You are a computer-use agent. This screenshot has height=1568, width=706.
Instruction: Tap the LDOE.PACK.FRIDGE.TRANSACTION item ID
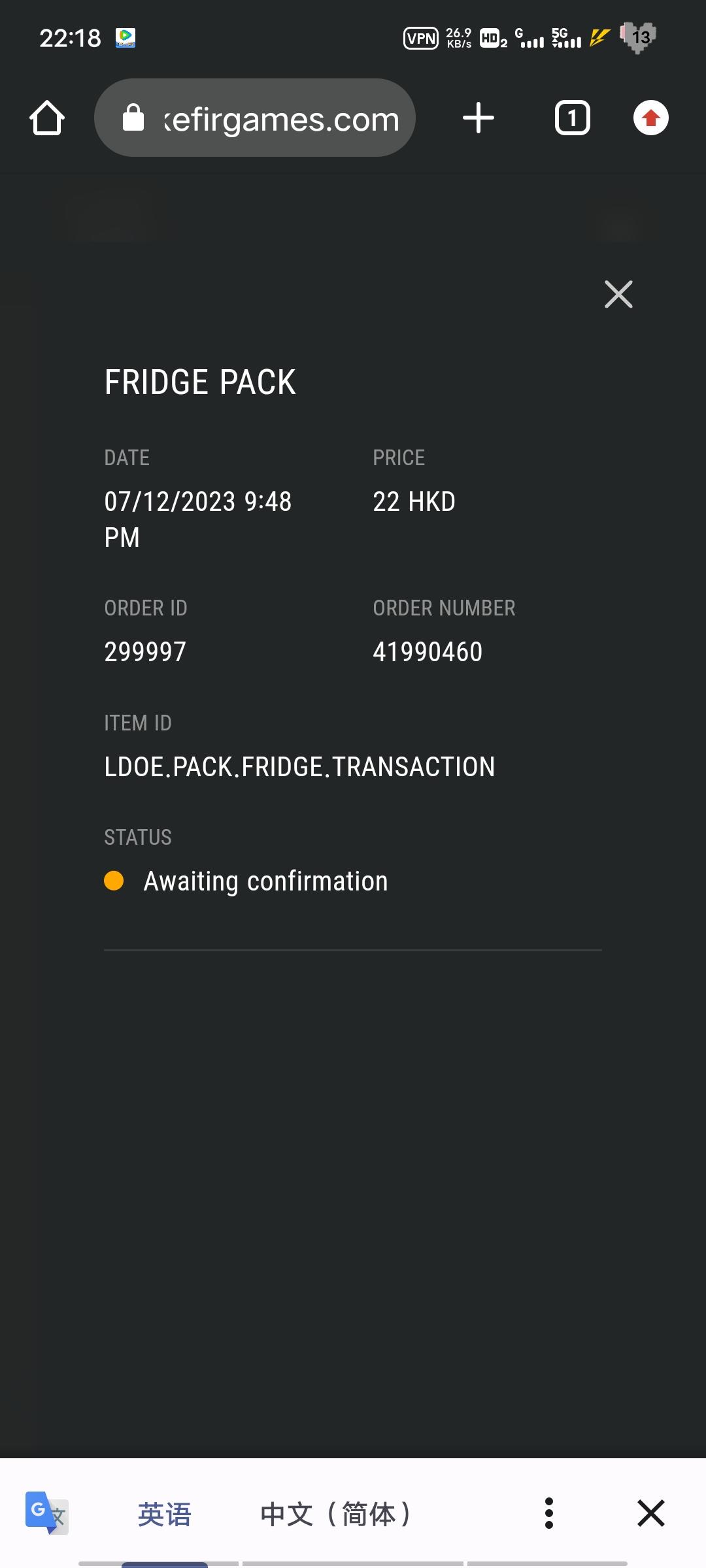click(x=299, y=766)
